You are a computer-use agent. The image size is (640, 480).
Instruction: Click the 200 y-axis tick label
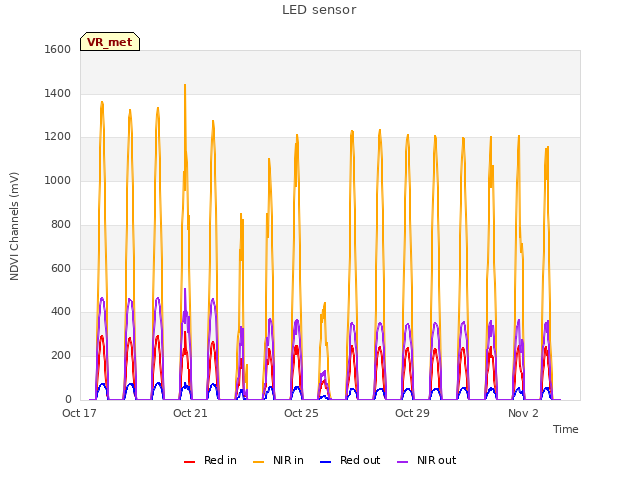61,356
